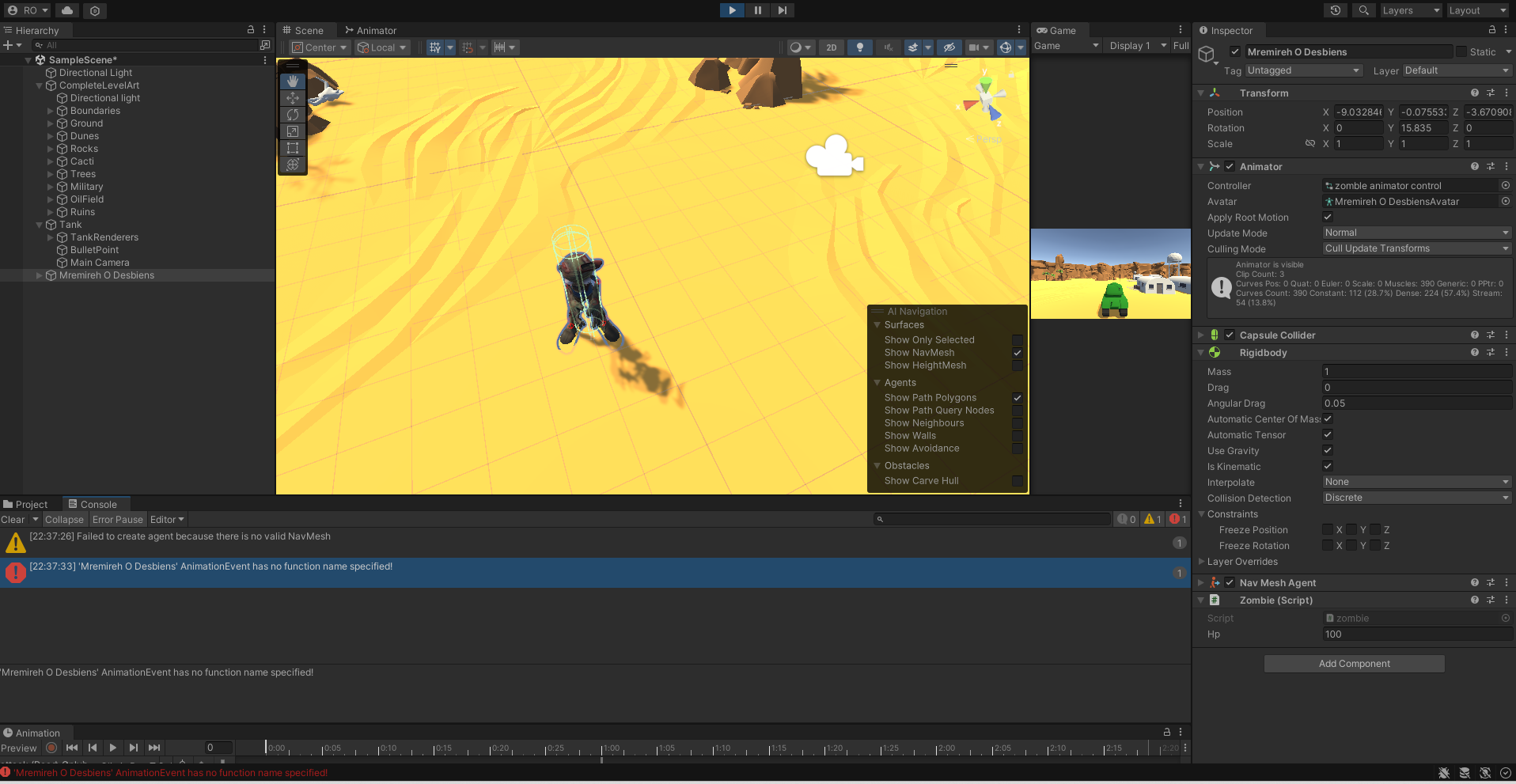The image size is (1516, 784).
Task: Click the bug debug-mode status bar icon
Action: pyautogui.click(x=1444, y=773)
